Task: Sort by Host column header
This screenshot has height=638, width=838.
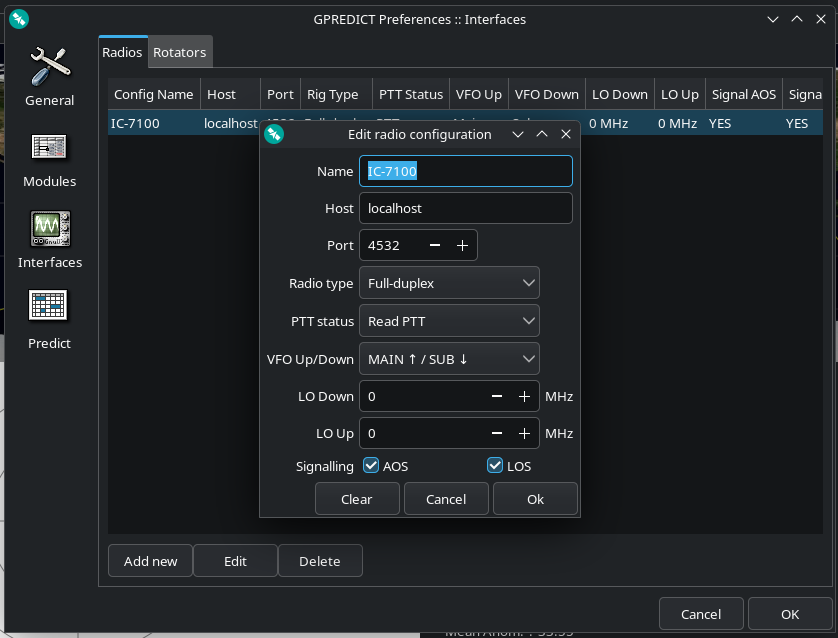Action: point(230,94)
